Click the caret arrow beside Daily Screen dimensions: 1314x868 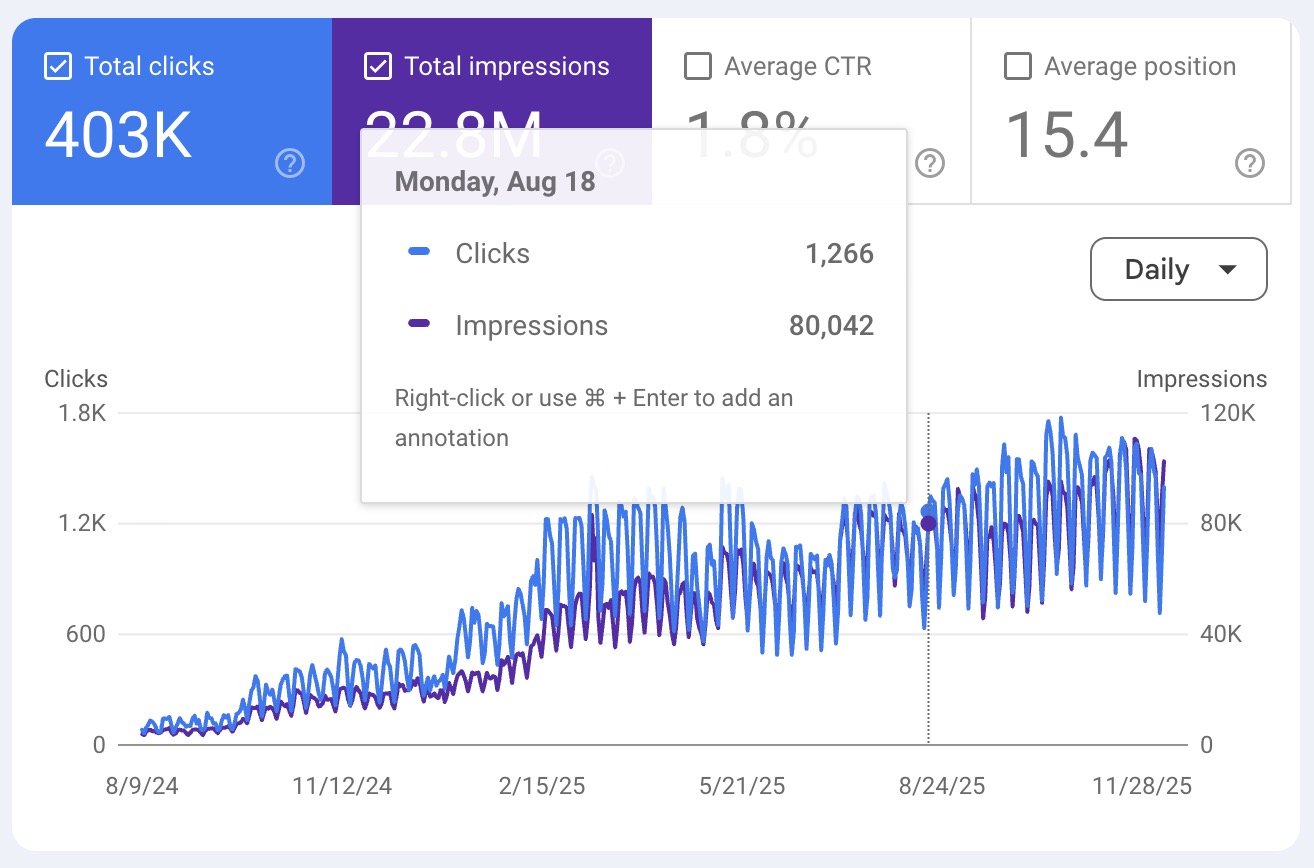tap(1227, 269)
